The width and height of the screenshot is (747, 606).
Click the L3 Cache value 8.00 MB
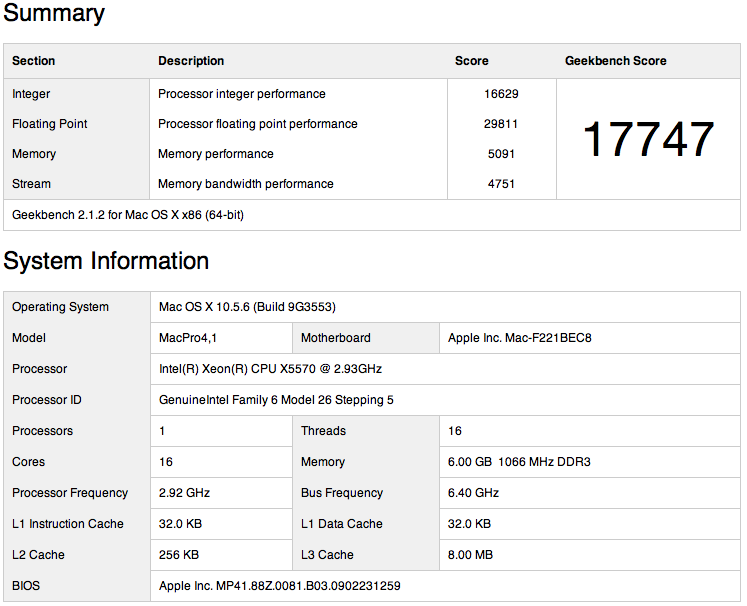pos(469,555)
